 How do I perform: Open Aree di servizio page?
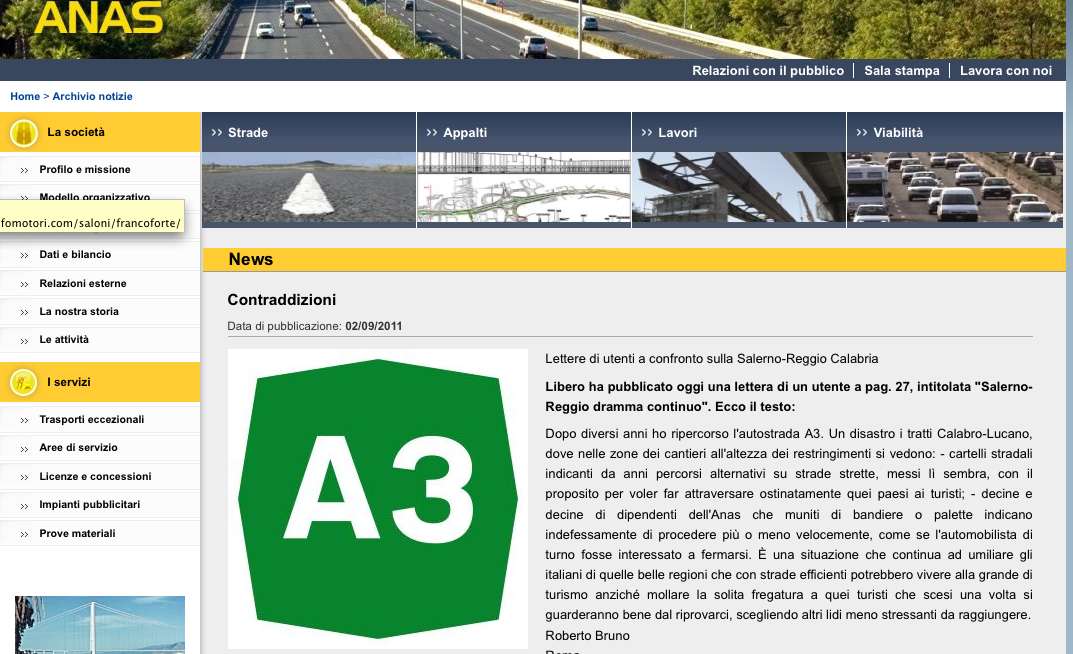78,447
